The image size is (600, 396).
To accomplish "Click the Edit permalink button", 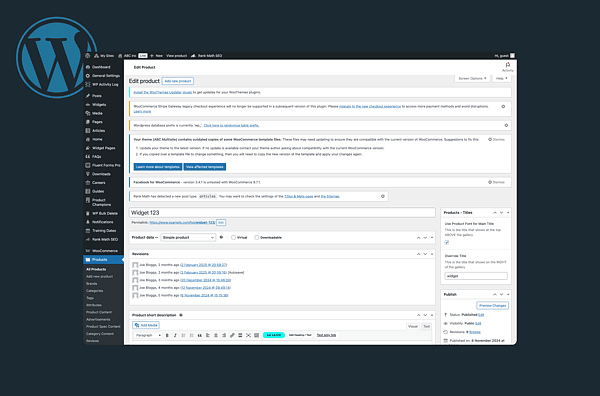I will click(221, 222).
